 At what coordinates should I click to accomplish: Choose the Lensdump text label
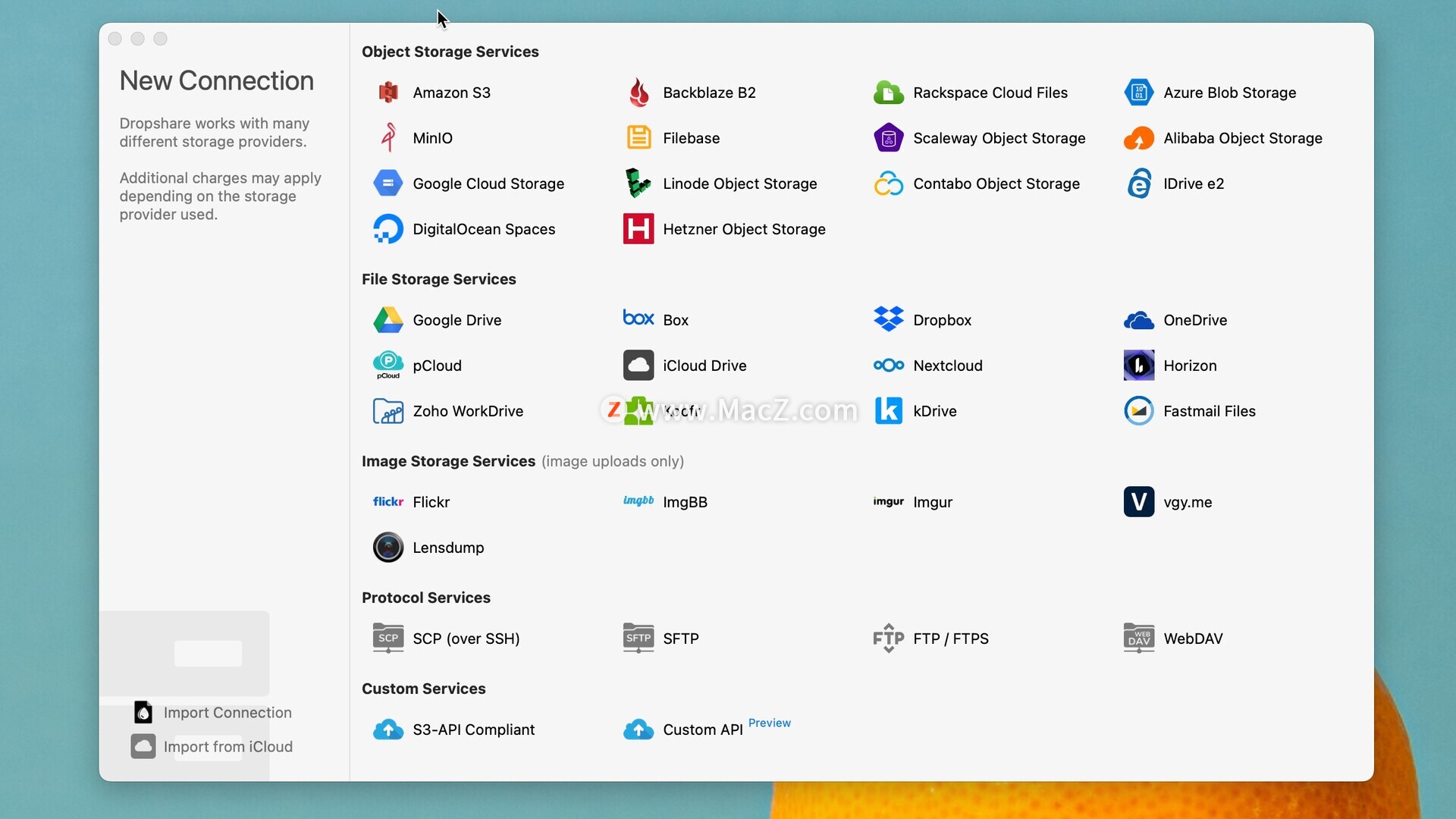[449, 548]
